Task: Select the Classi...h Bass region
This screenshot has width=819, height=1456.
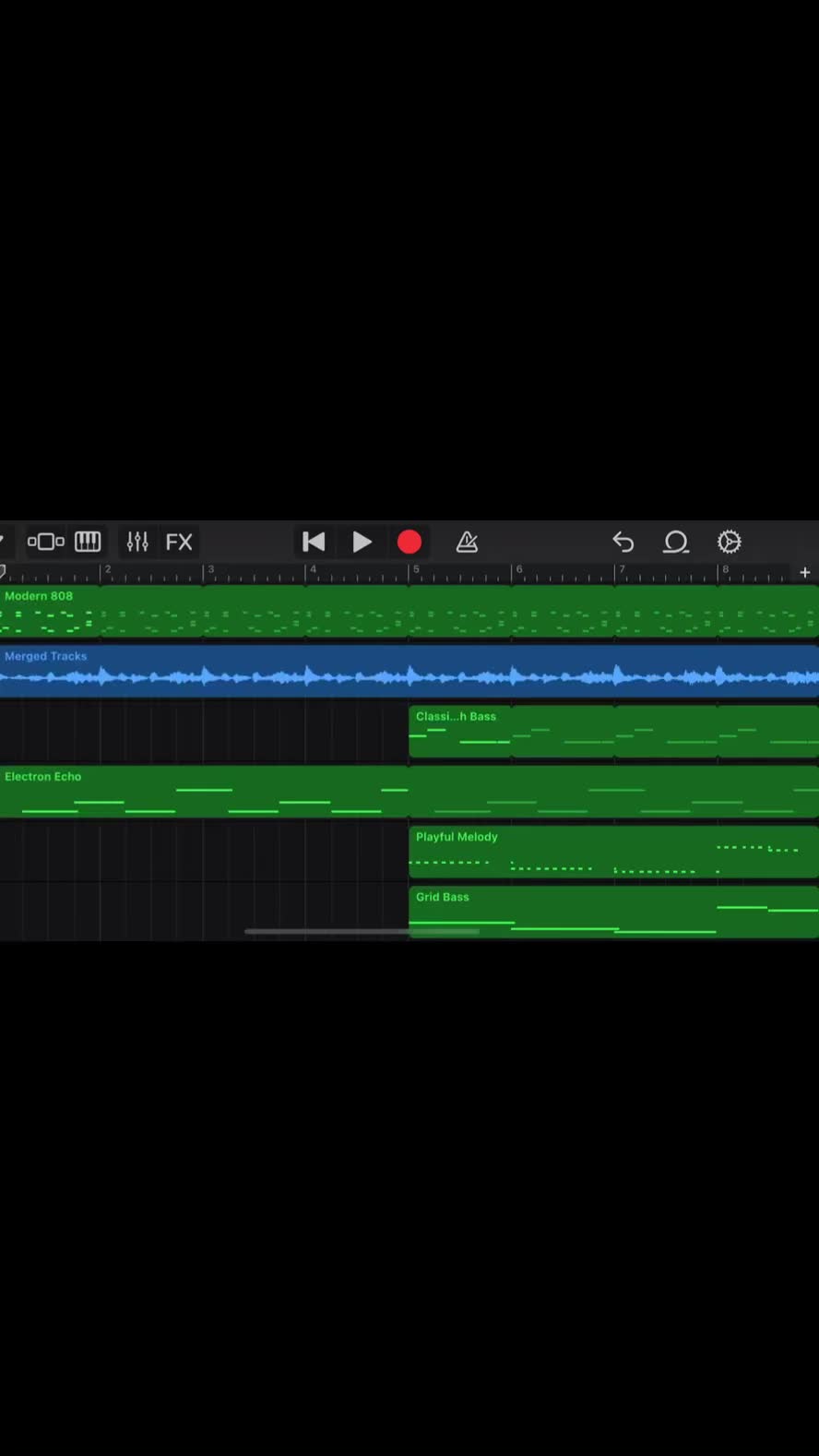Action: click(x=613, y=732)
